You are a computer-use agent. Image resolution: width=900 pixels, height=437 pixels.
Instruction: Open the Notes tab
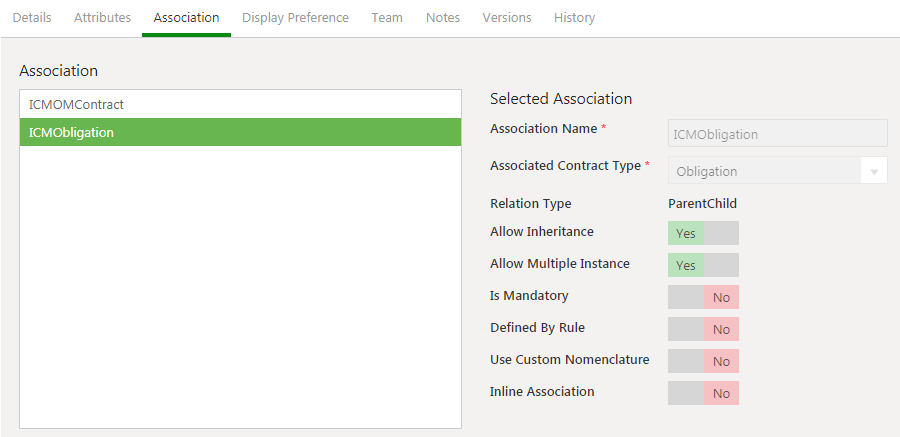443,18
